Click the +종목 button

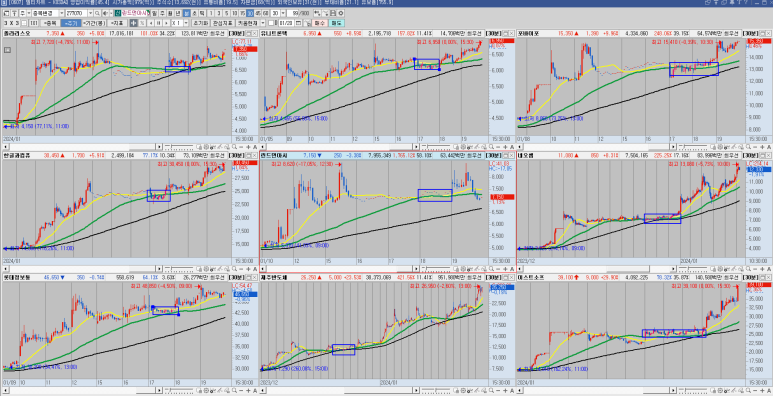click(x=50, y=23)
